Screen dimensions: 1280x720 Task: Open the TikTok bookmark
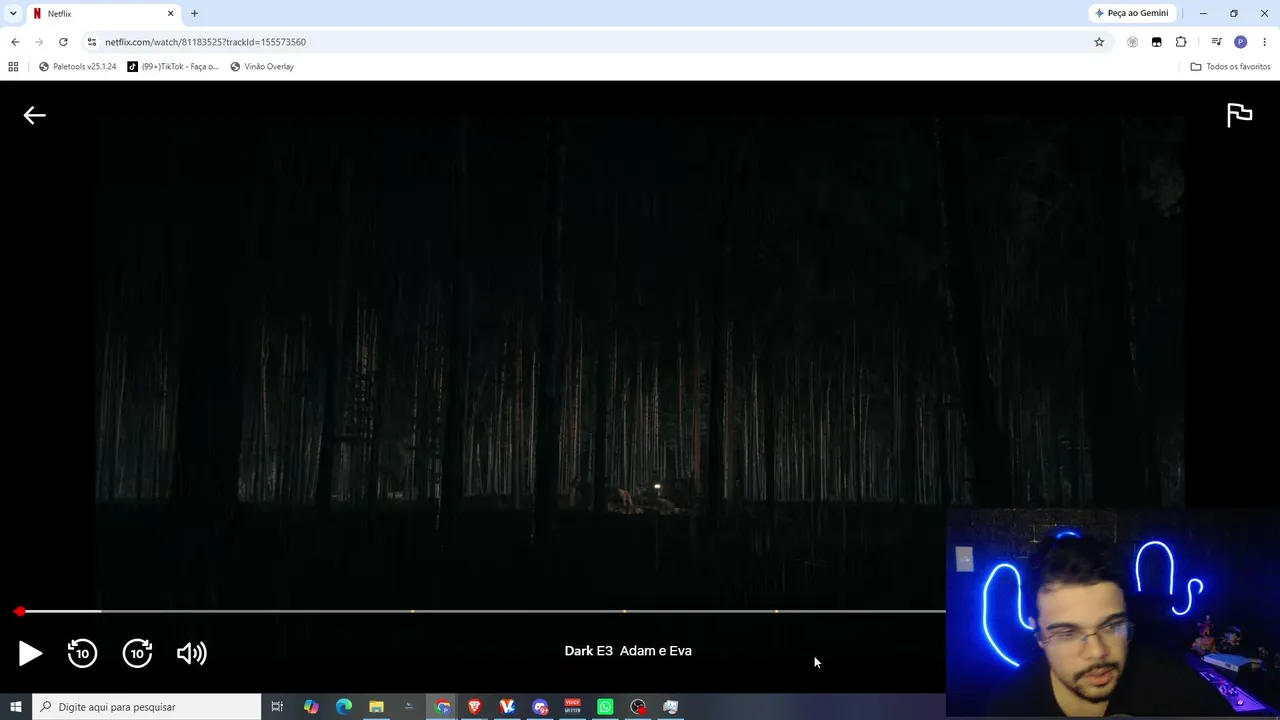click(x=173, y=67)
